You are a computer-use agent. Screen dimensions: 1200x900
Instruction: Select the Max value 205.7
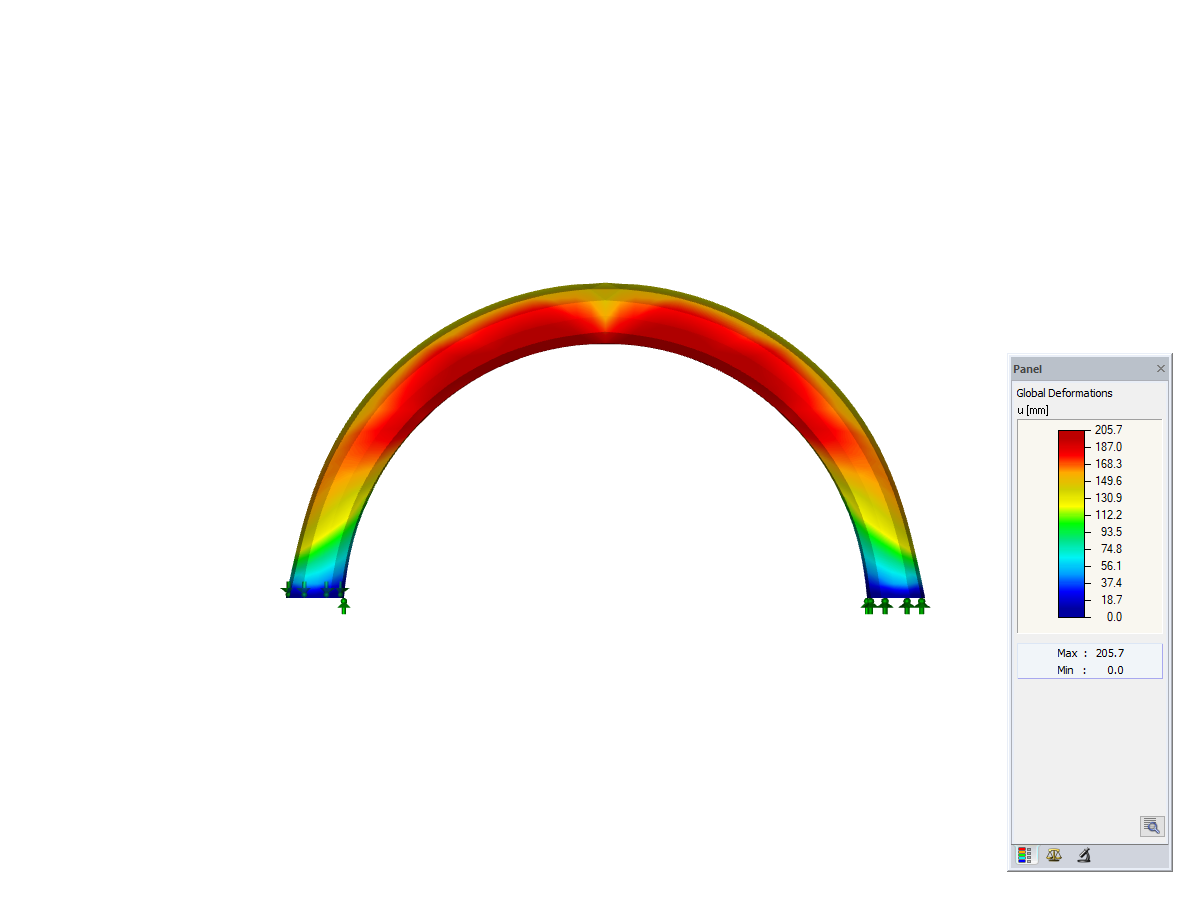(x=1110, y=652)
